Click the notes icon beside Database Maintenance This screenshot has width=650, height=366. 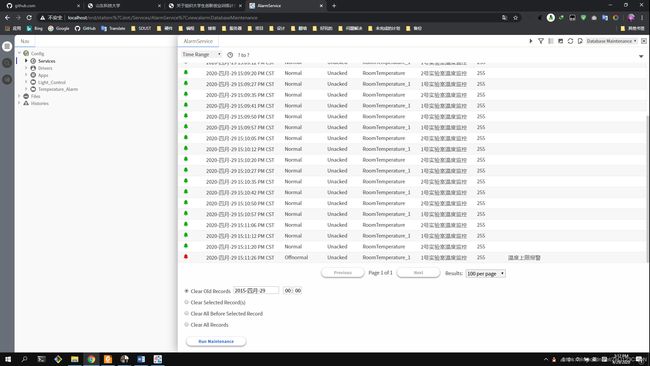[x=580, y=41]
